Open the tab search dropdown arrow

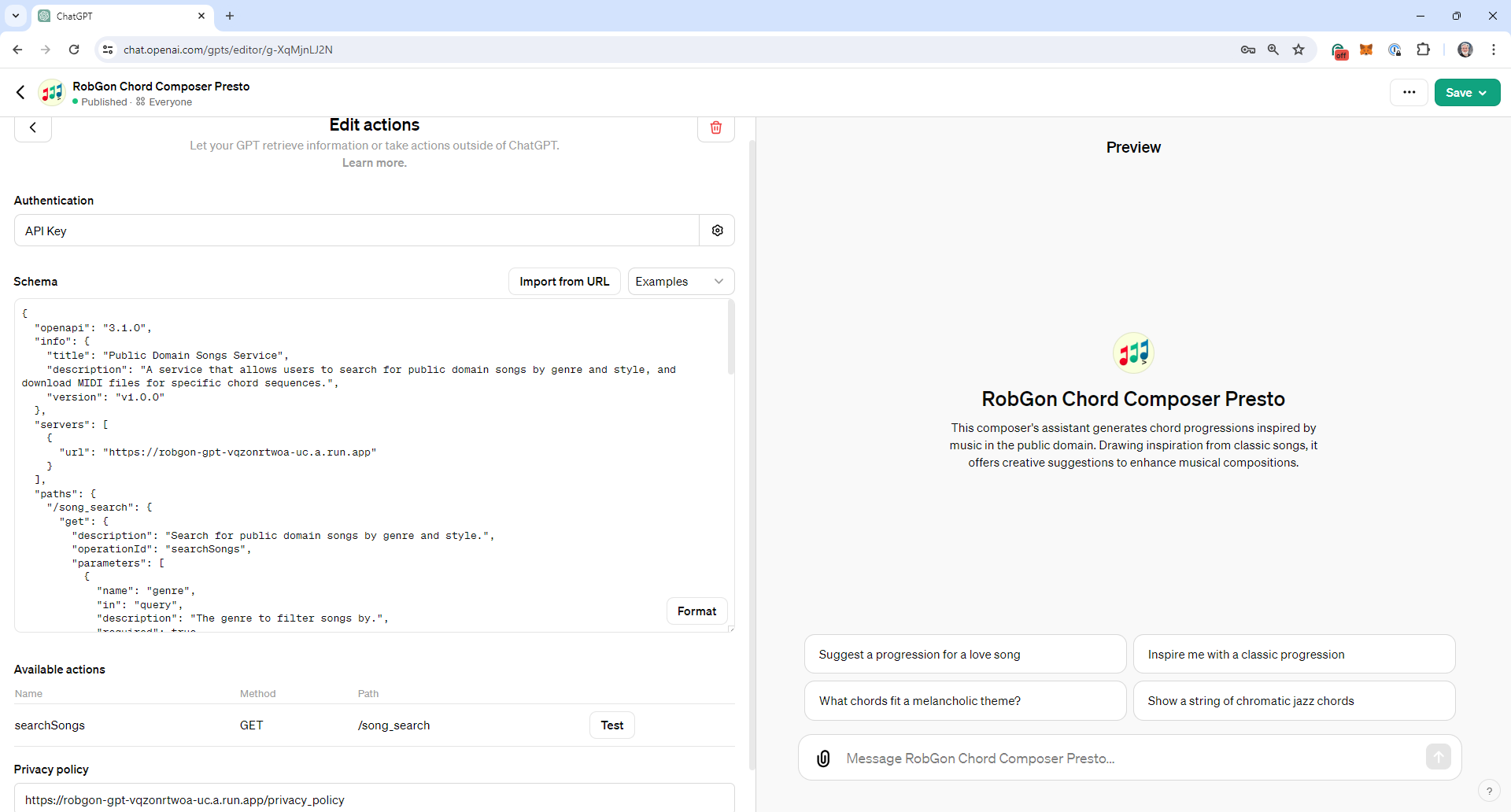[x=16, y=16]
